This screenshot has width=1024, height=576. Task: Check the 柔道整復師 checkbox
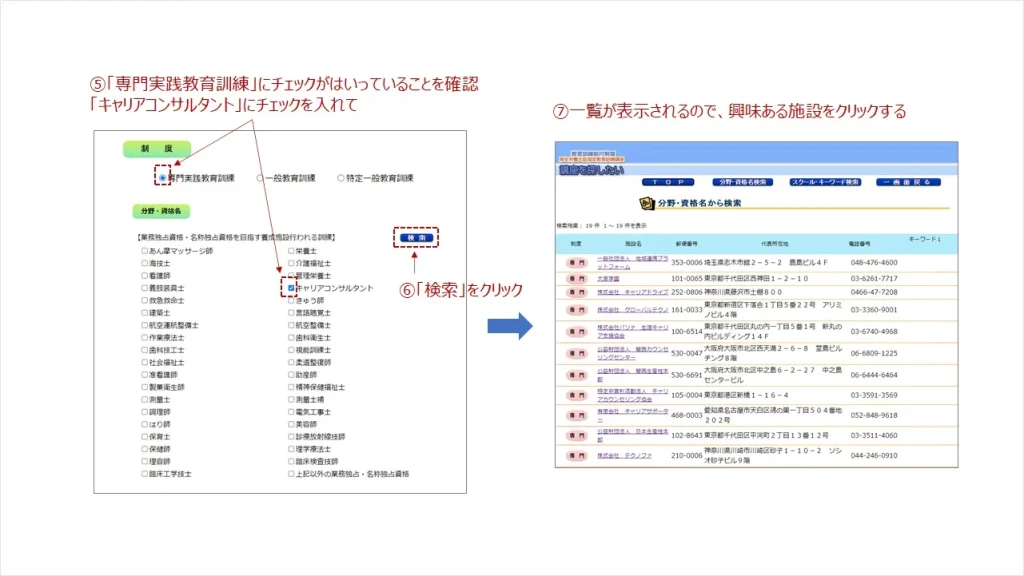tap(291, 362)
